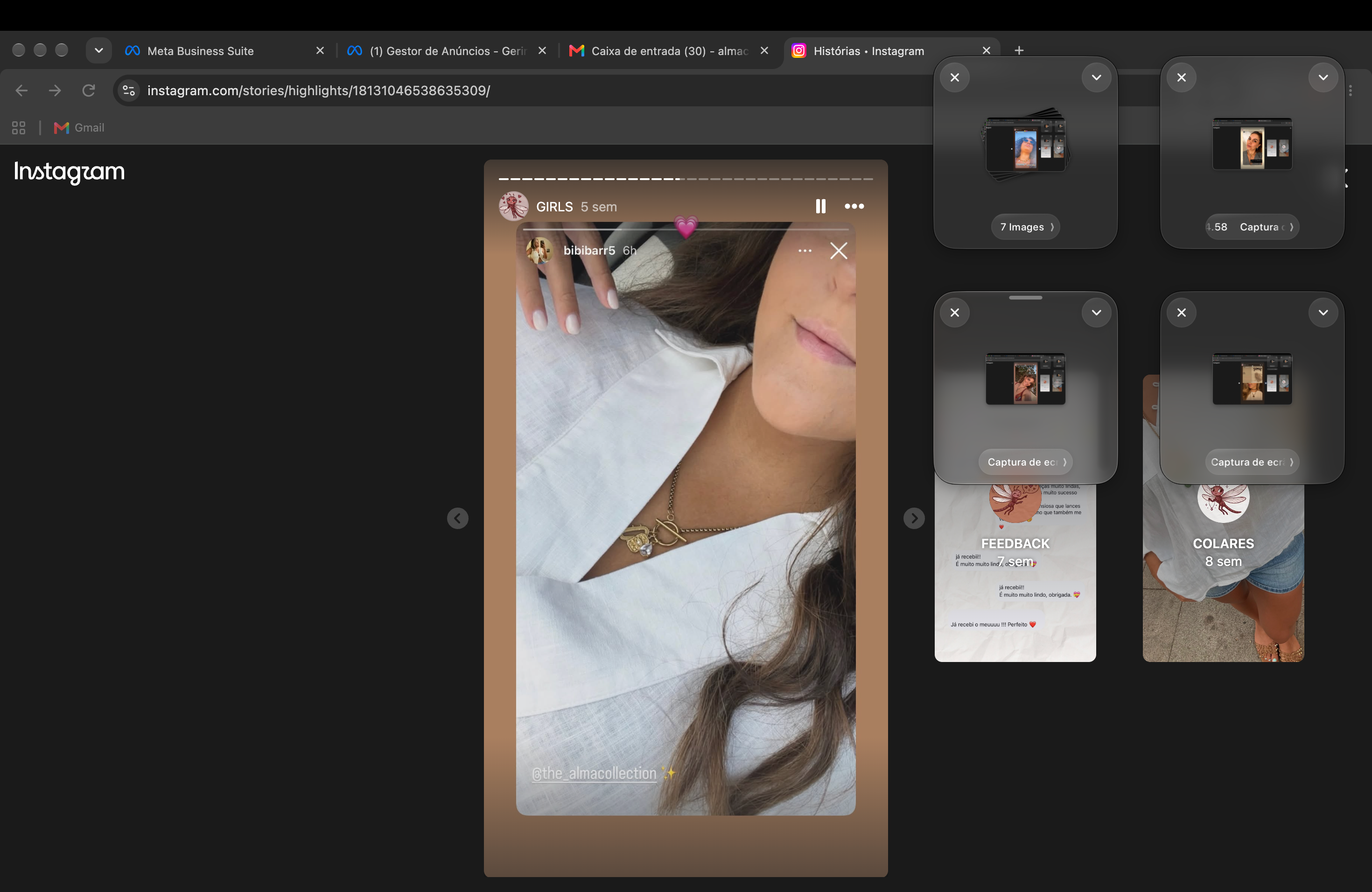Expand the tab search dropdown
Screen dimensions: 1372x892
[x=98, y=51]
